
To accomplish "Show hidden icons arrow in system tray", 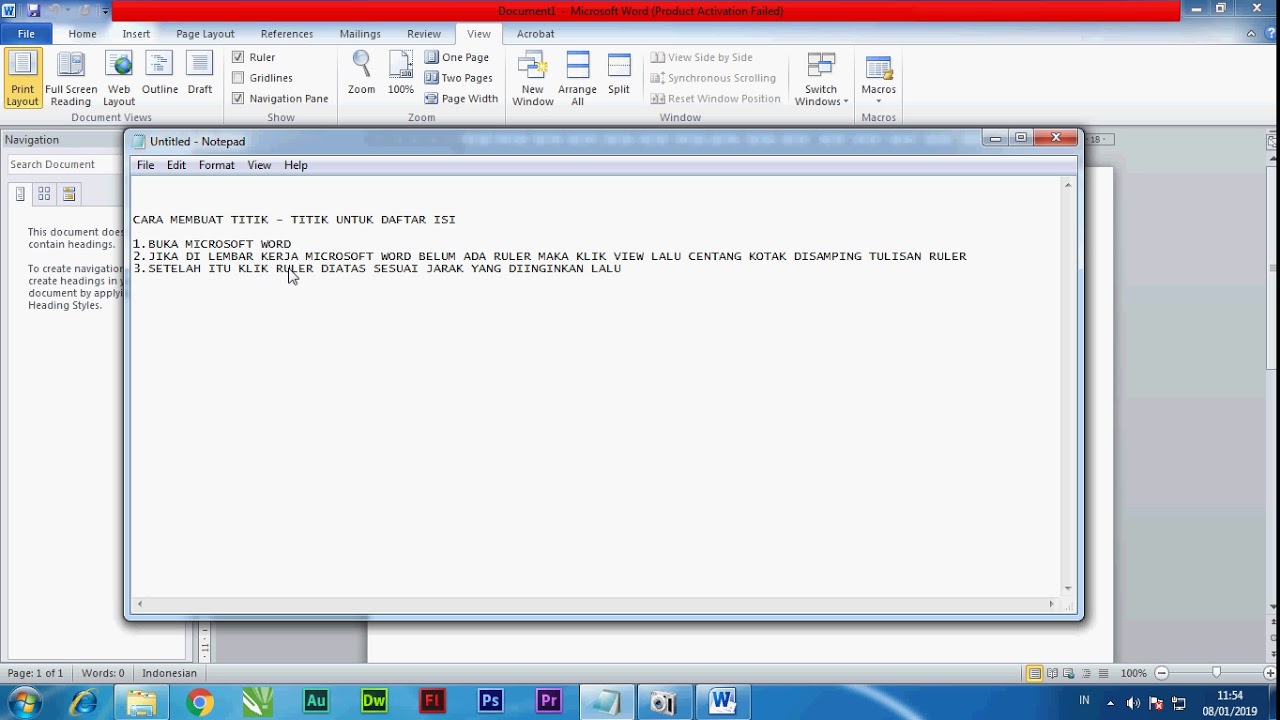I will click(1110, 703).
